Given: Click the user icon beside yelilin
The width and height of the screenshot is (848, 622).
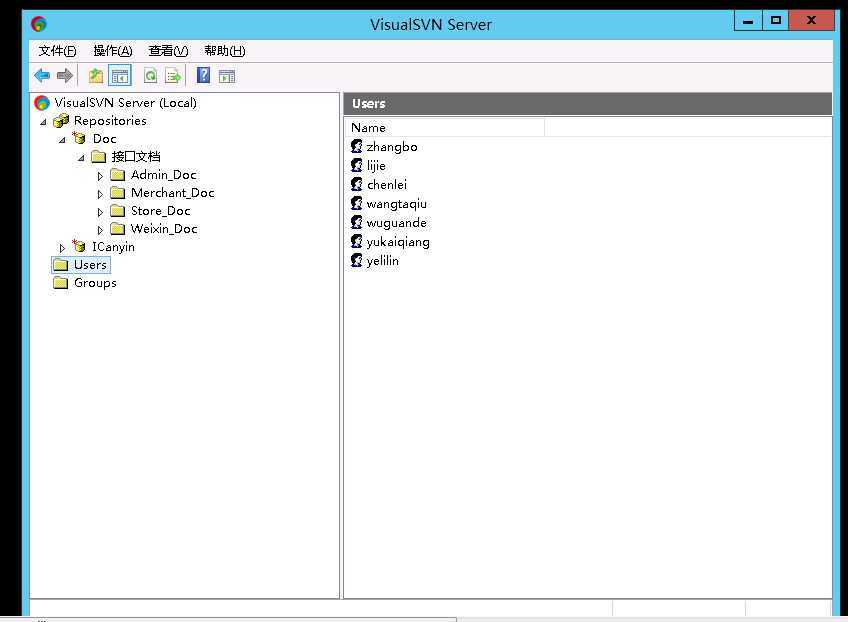Looking at the screenshot, I should point(357,260).
